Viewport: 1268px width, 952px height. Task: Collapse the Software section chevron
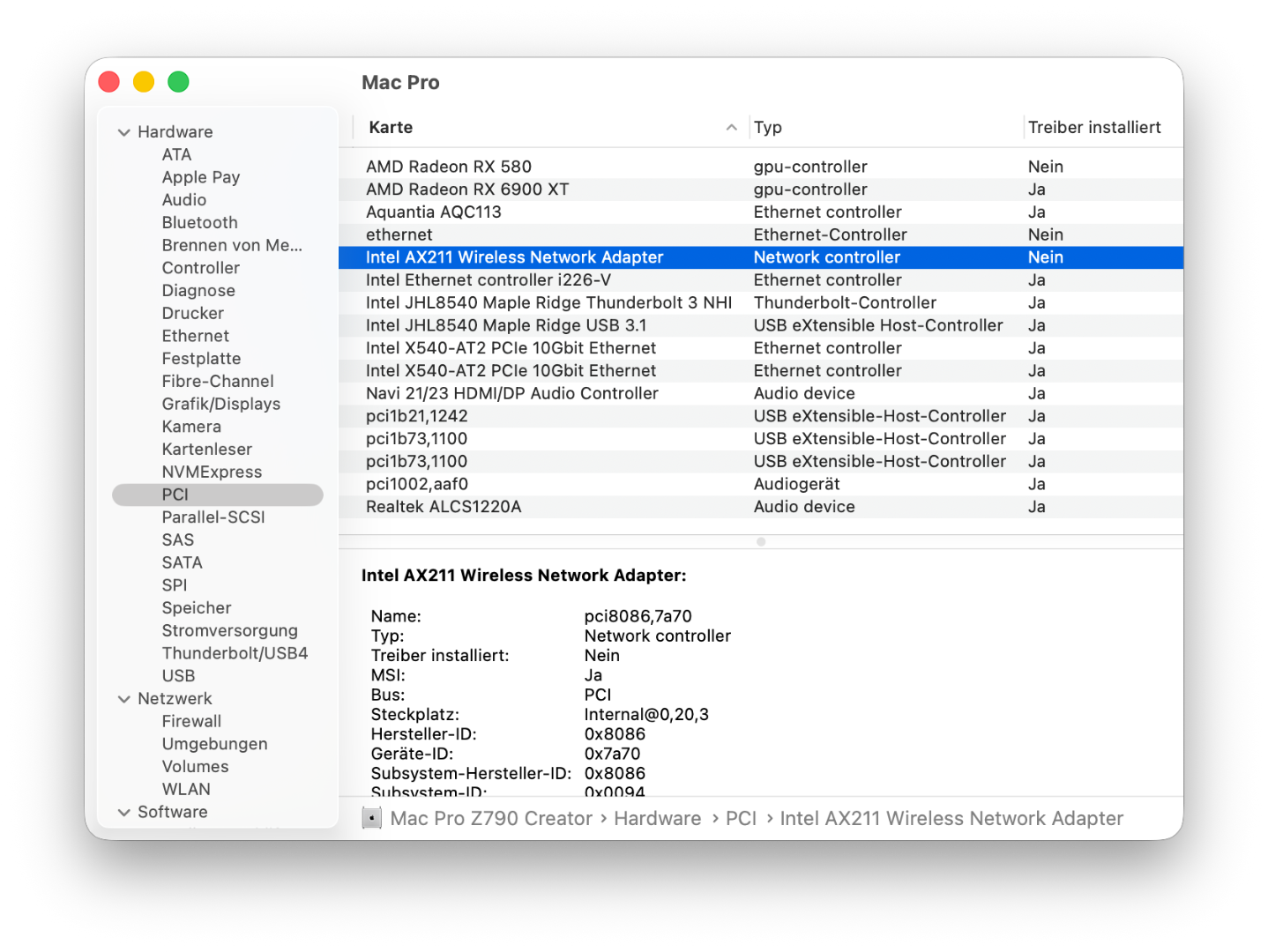123,812
